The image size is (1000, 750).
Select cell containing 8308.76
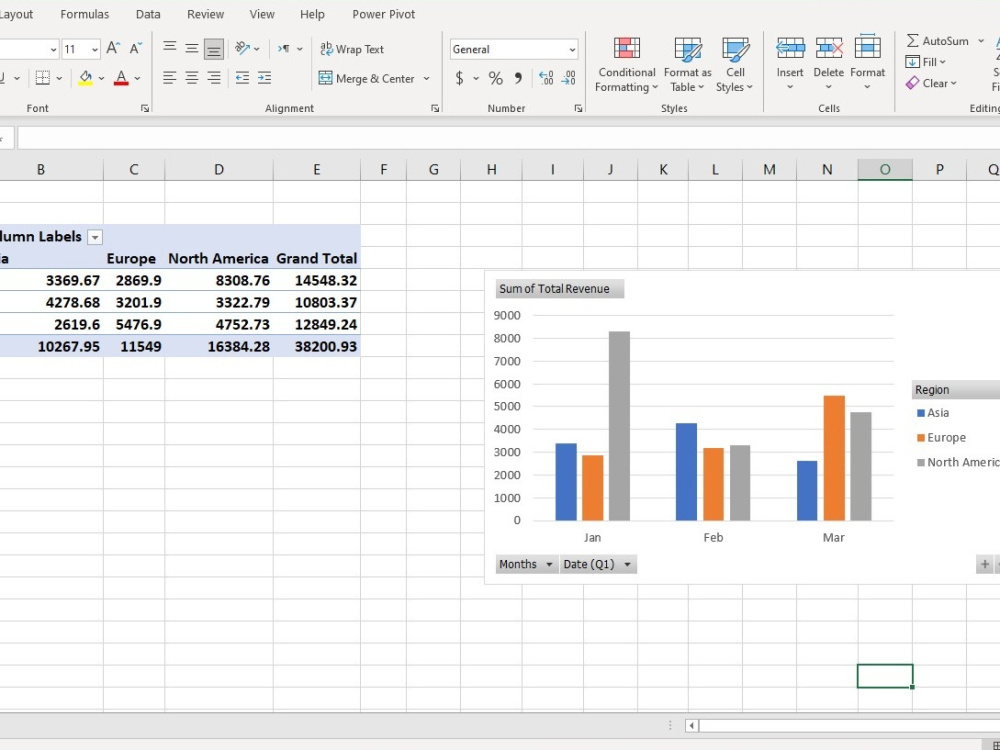[x=219, y=281]
